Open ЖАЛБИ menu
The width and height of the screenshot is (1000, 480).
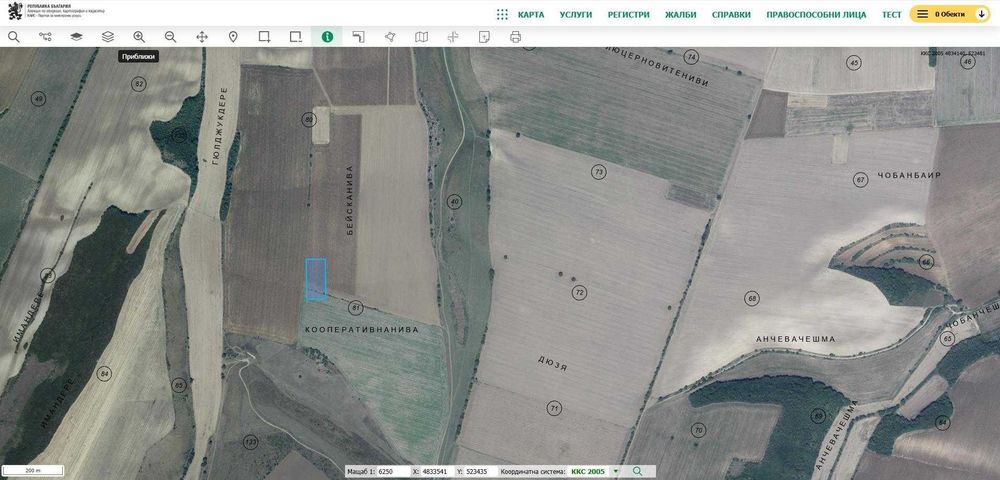(x=680, y=15)
